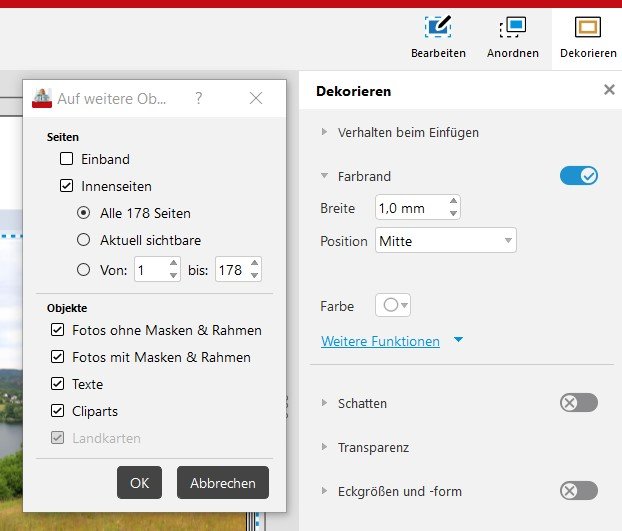622x531 pixels.
Task: Select Alle 178 Seiten radio option
Action: [x=83, y=213]
